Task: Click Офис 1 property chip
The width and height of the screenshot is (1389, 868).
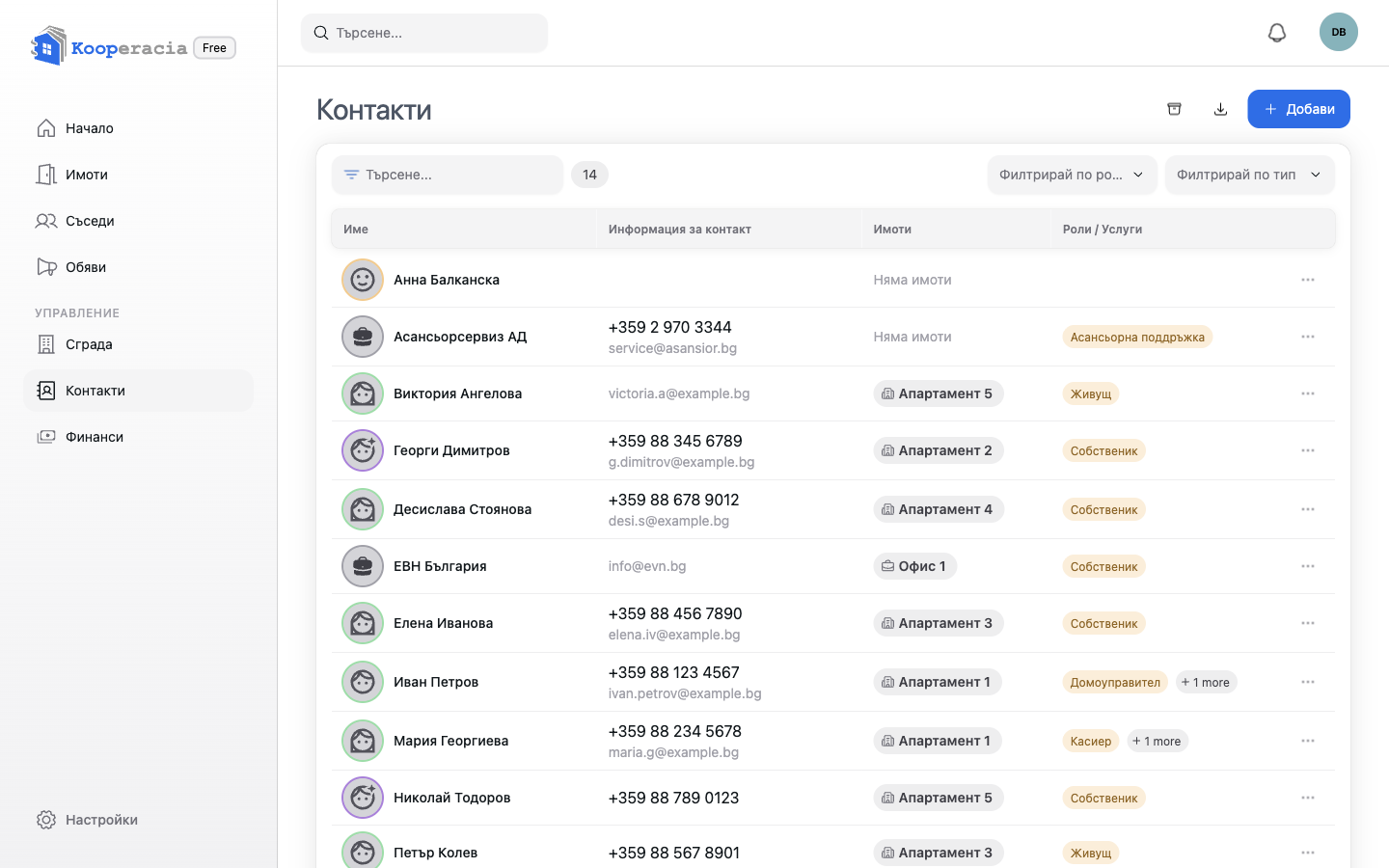Action: (914, 566)
